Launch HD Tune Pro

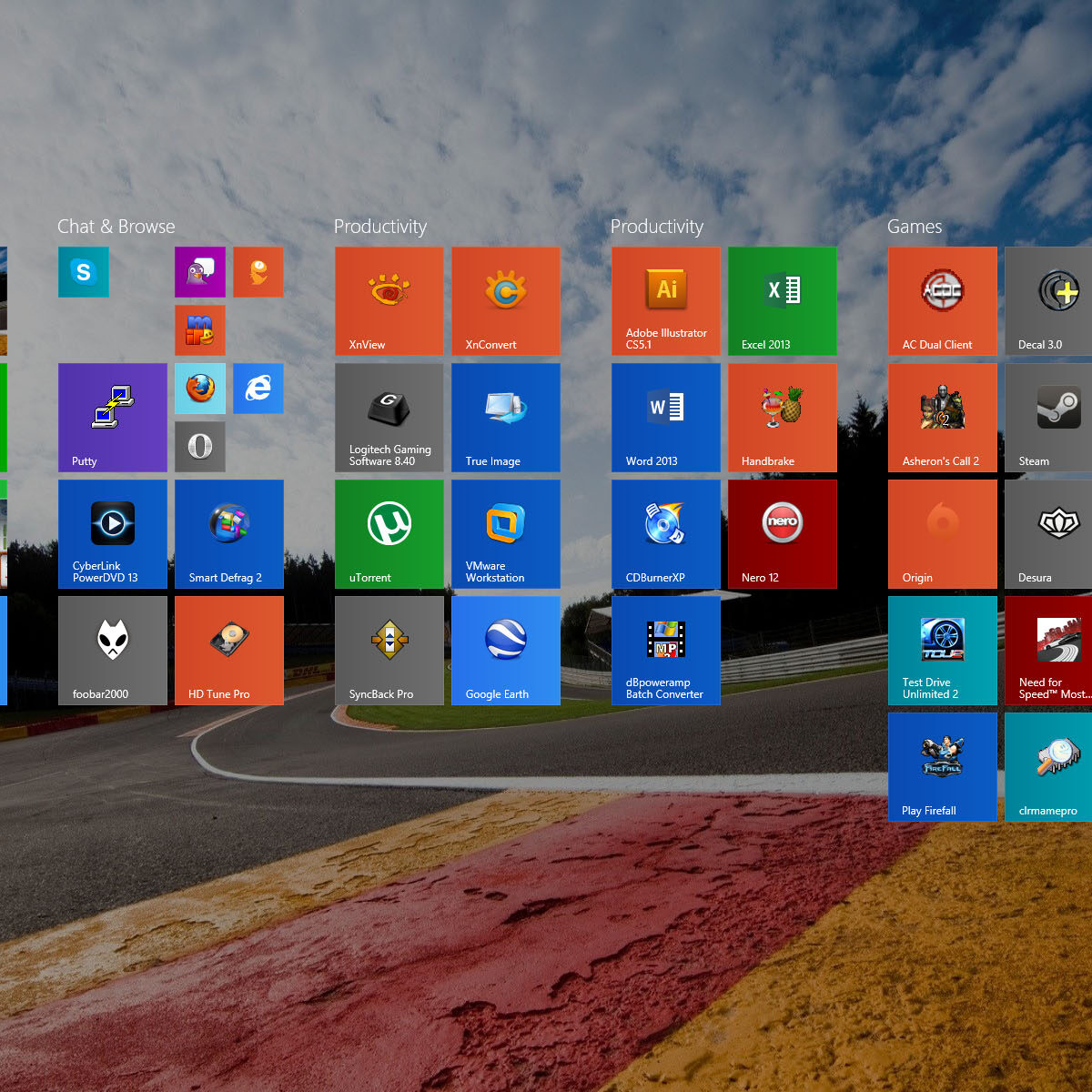coord(229,651)
